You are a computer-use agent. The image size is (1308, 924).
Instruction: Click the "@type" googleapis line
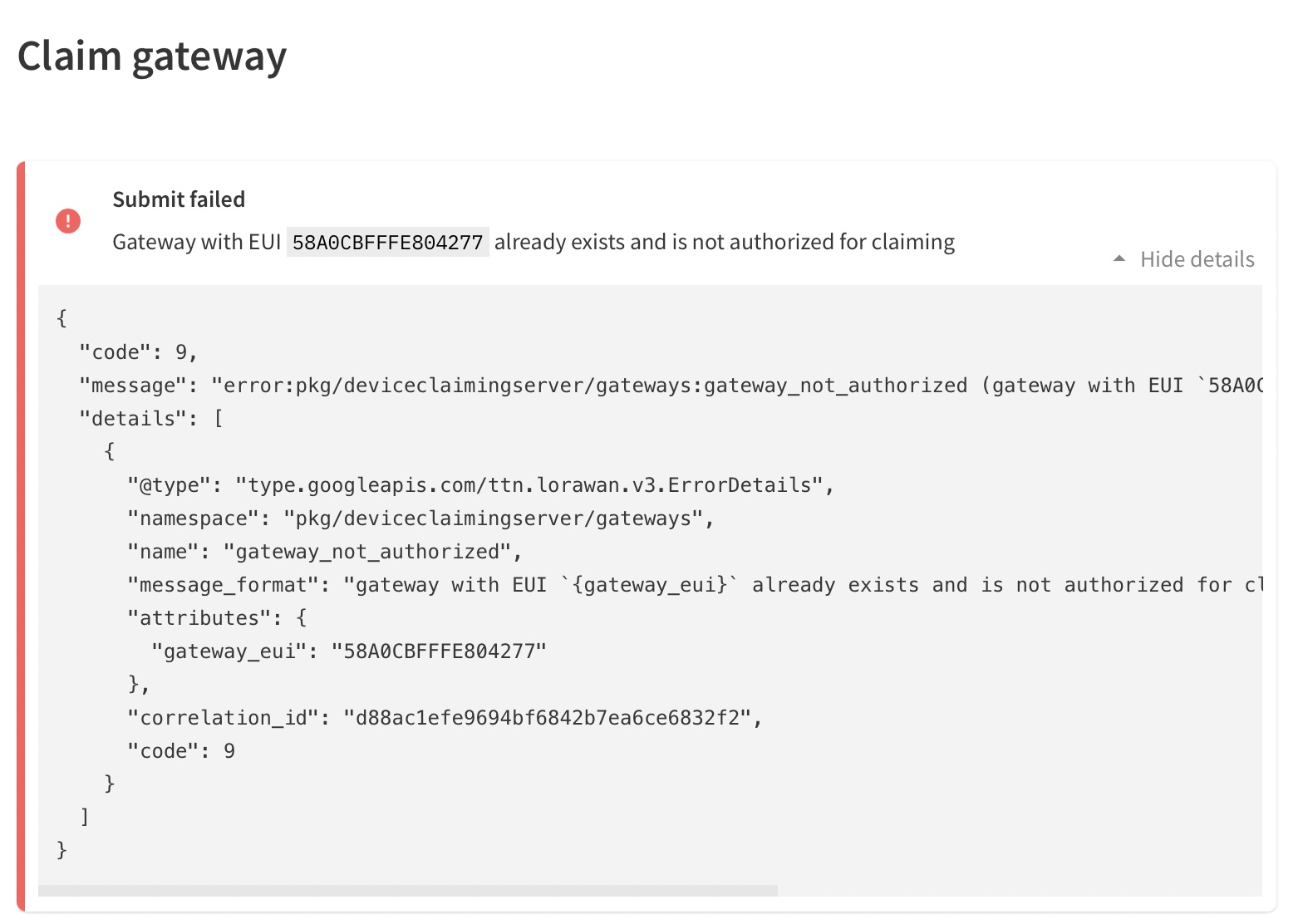[480, 485]
